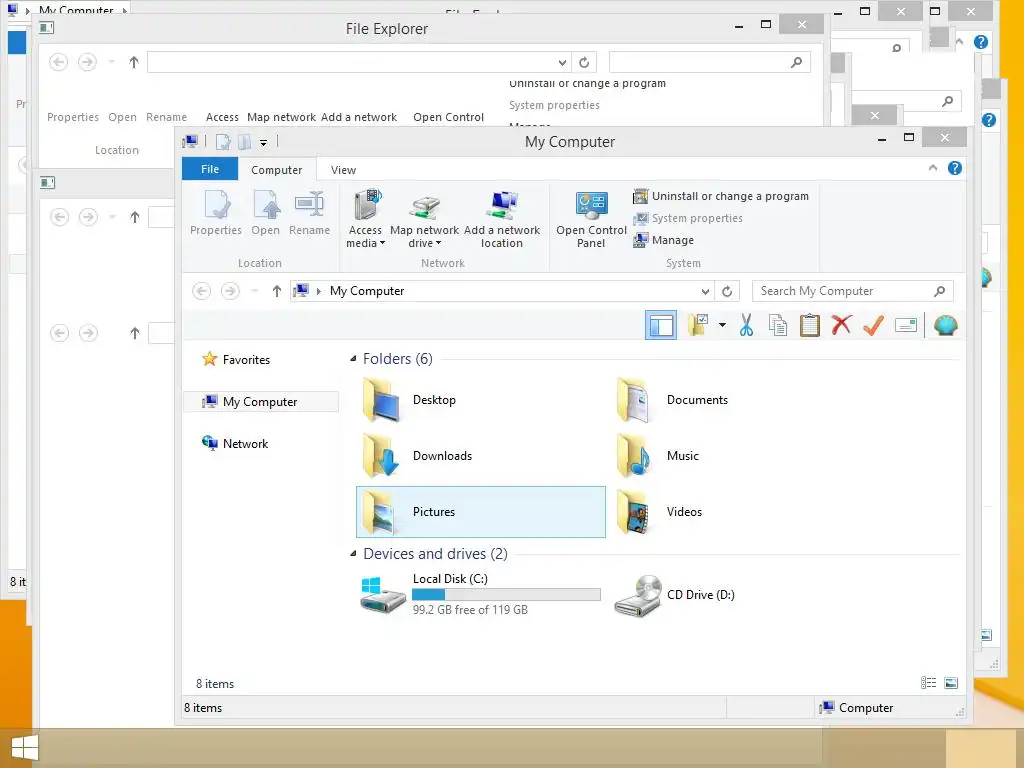Click the search magnifier icon
1024x768 pixels.
940,291
